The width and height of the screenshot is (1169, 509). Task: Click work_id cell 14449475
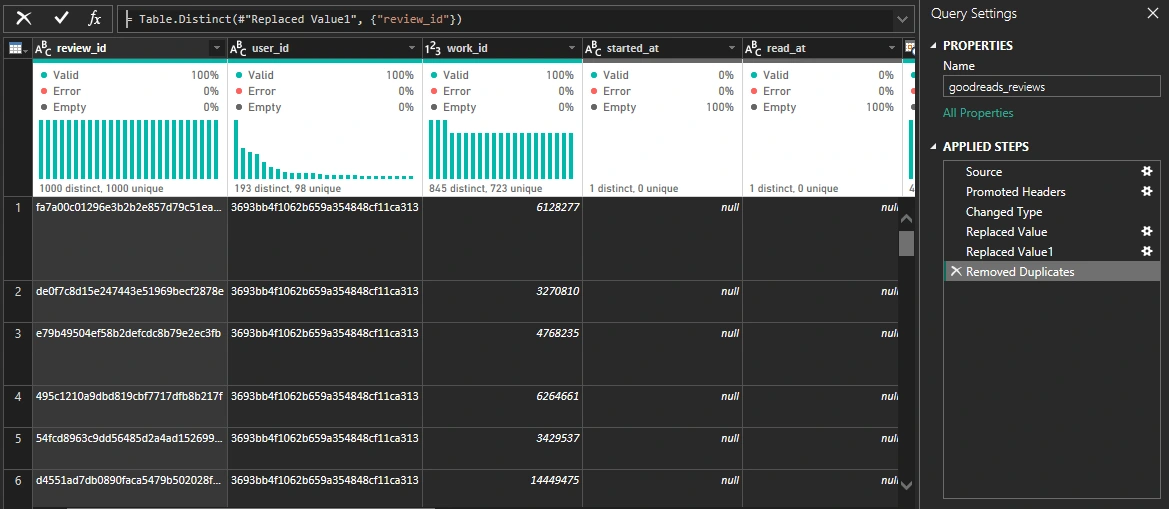click(502, 490)
